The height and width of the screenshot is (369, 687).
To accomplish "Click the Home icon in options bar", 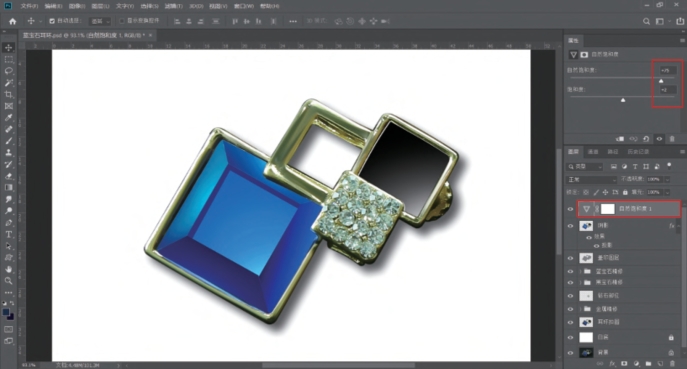I will pyautogui.click(x=13, y=21).
